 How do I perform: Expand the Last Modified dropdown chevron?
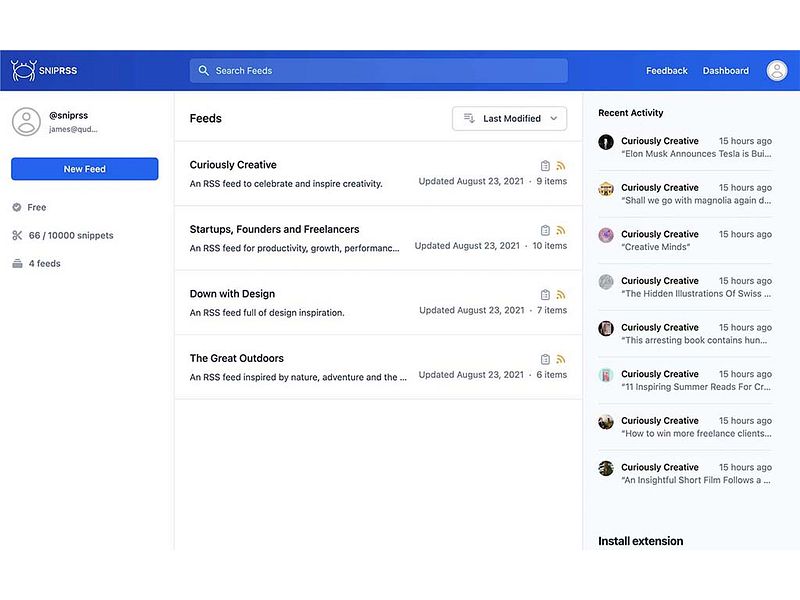(554, 118)
